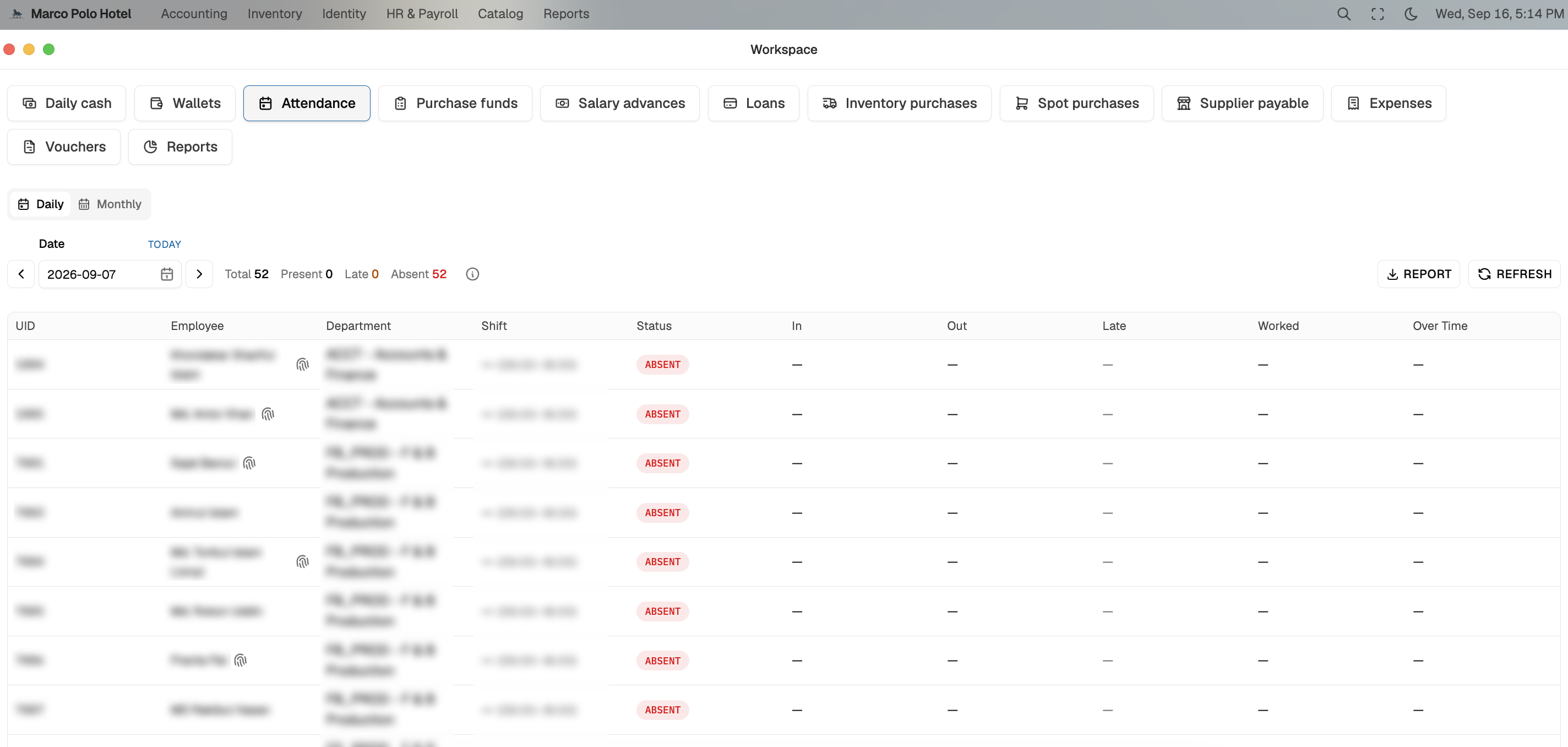Switch to dark mode with the moon icon
Screen dimensions: 1568x747
(1411, 14)
